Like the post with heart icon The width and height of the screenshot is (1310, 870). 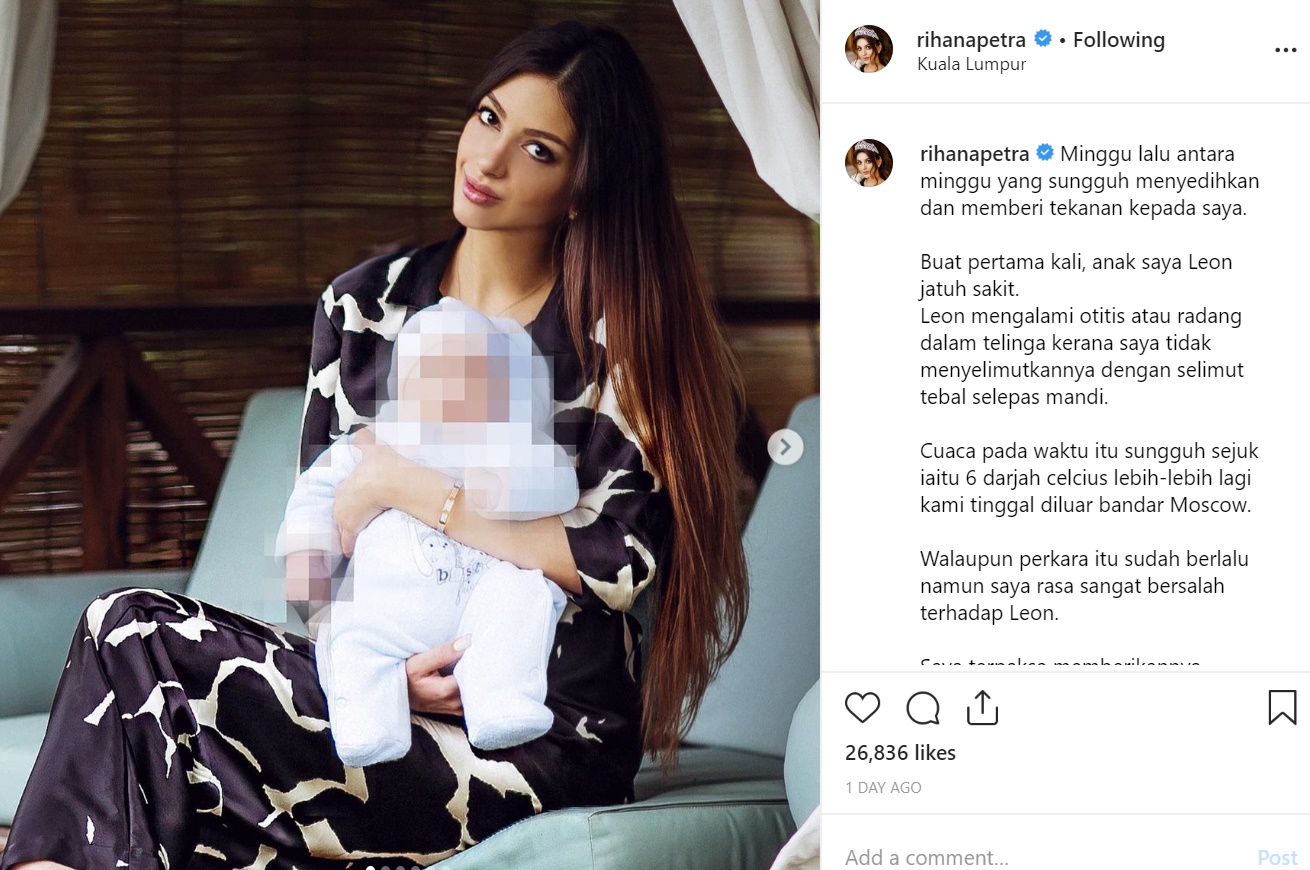coord(862,708)
